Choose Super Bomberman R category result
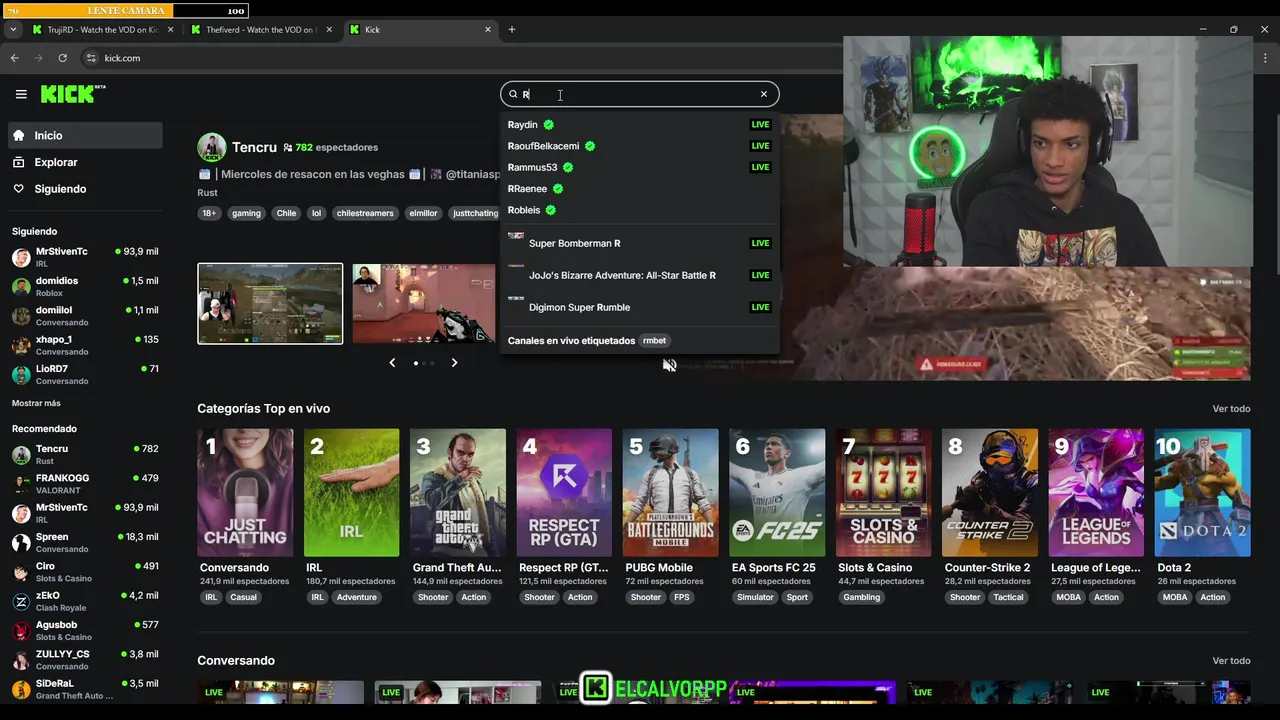The height and width of the screenshot is (720, 1280). (639, 243)
